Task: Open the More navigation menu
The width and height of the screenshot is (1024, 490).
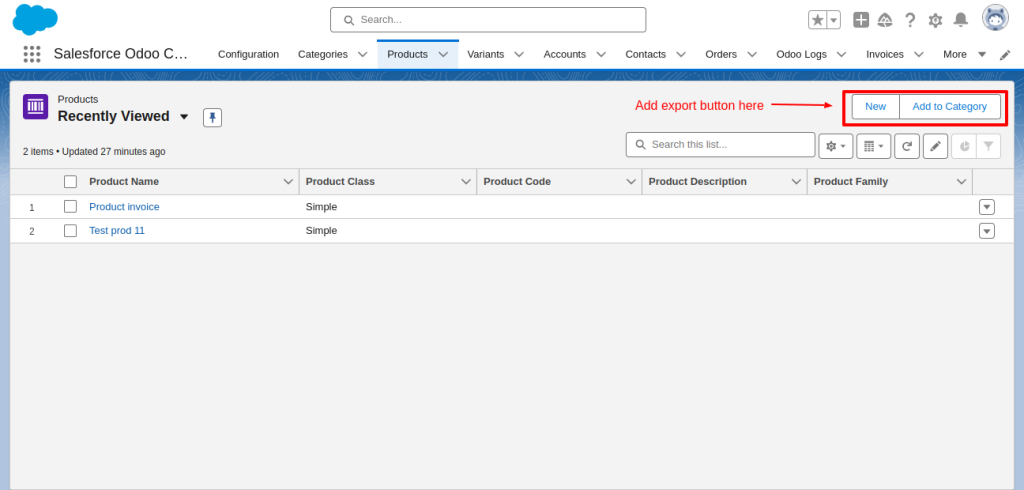Action: point(964,54)
